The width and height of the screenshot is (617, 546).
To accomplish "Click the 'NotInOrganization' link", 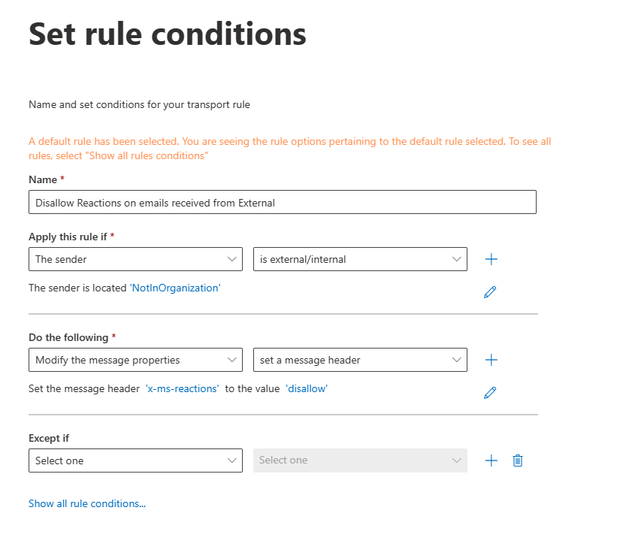I will pos(175,288).
